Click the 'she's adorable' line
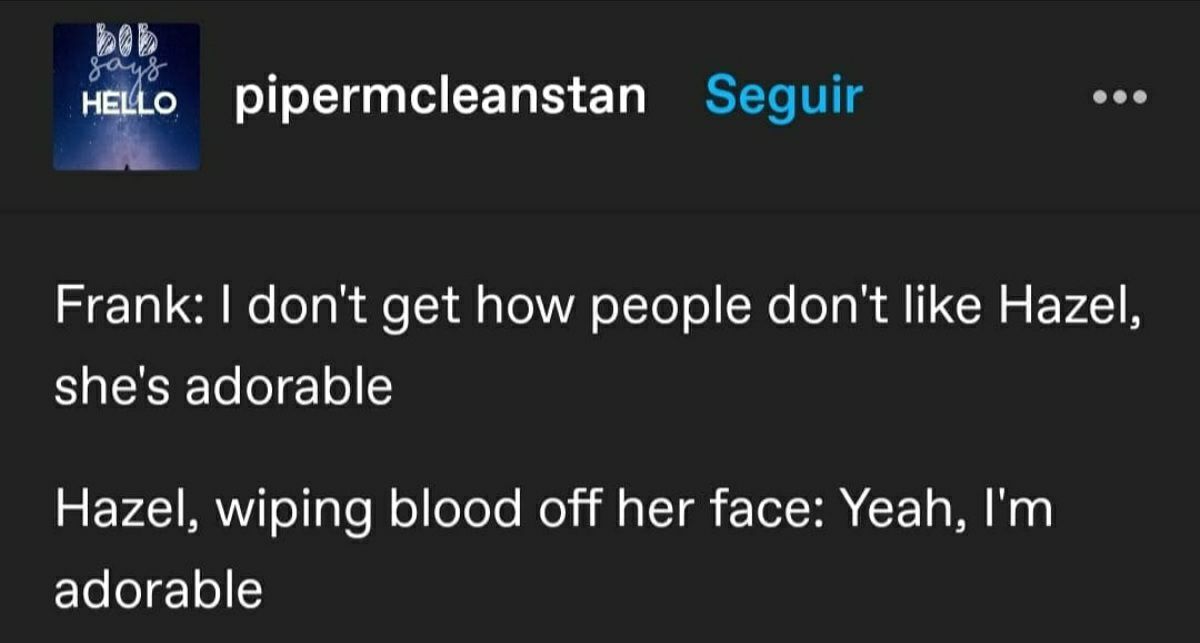The width and height of the screenshot is (1200, 643). [x=223, y=387]
